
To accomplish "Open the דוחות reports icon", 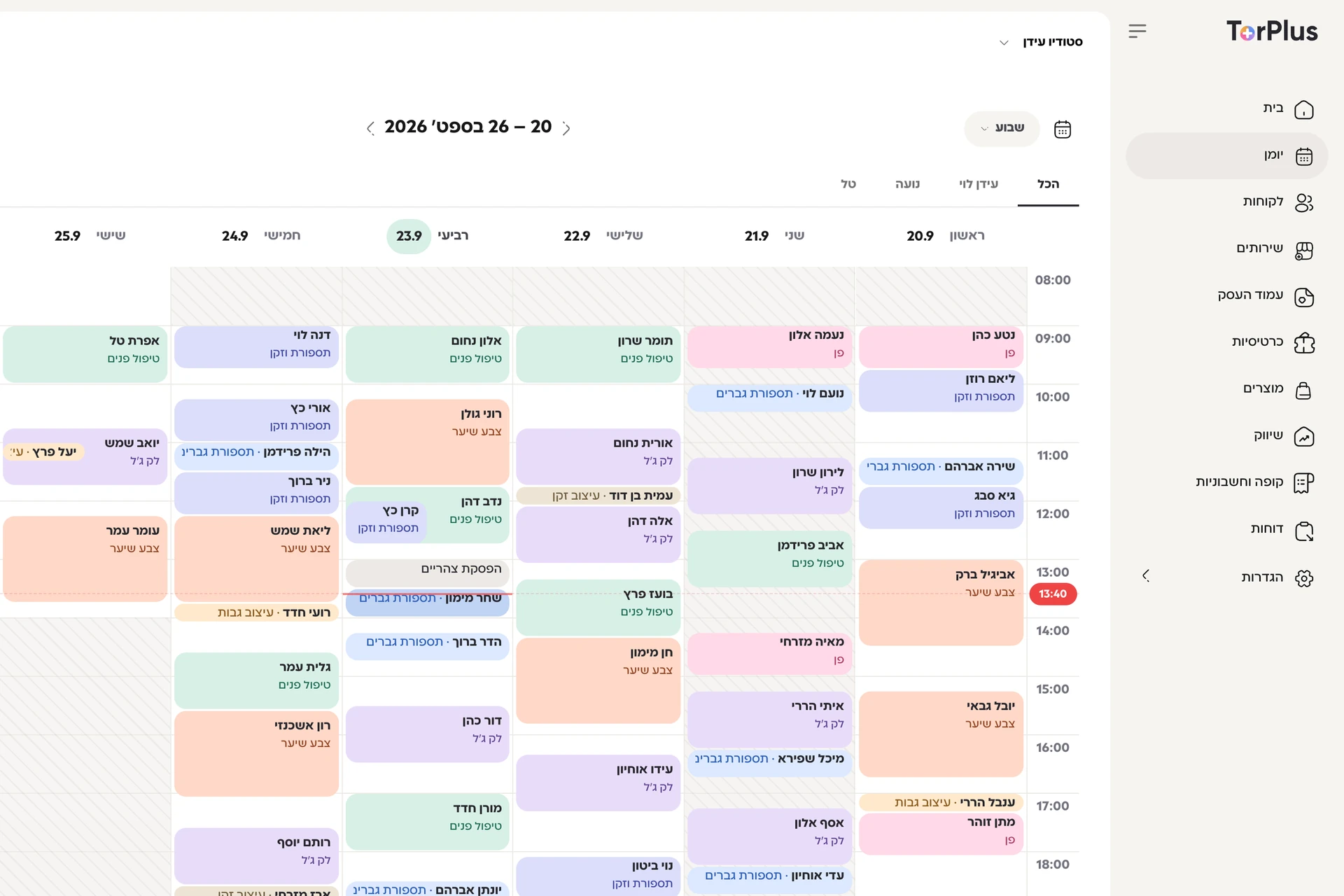I will pos(1303,531).
